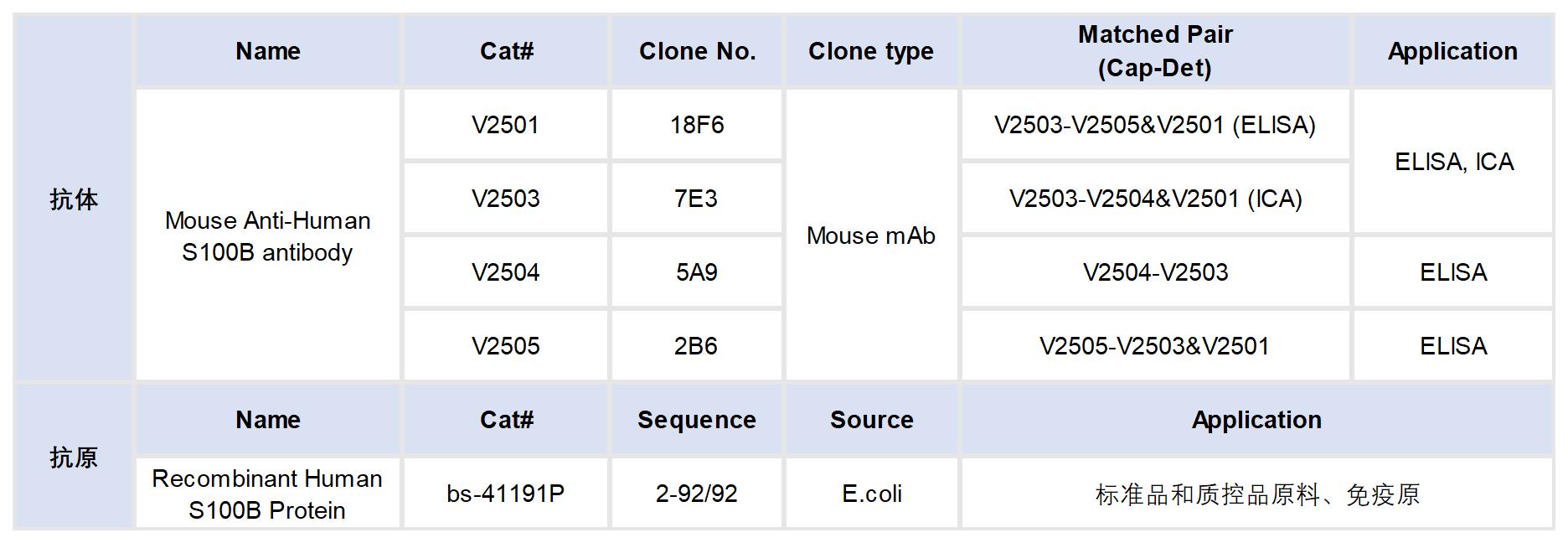Select the V2505-V2503&V2501 matched pair cell
1568x543 pixels.
[x=1154, y=346]
